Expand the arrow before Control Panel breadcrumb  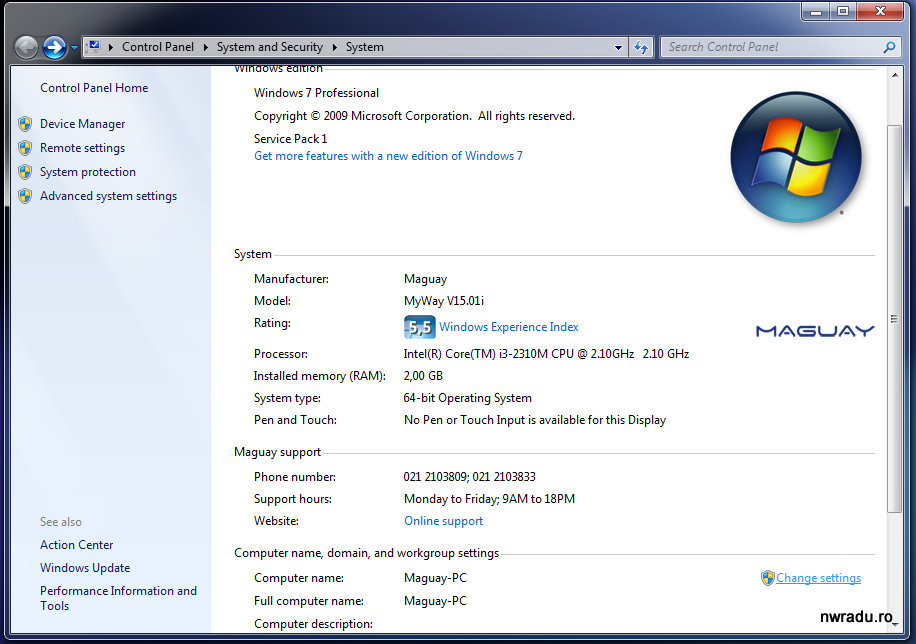click(110, 47)
